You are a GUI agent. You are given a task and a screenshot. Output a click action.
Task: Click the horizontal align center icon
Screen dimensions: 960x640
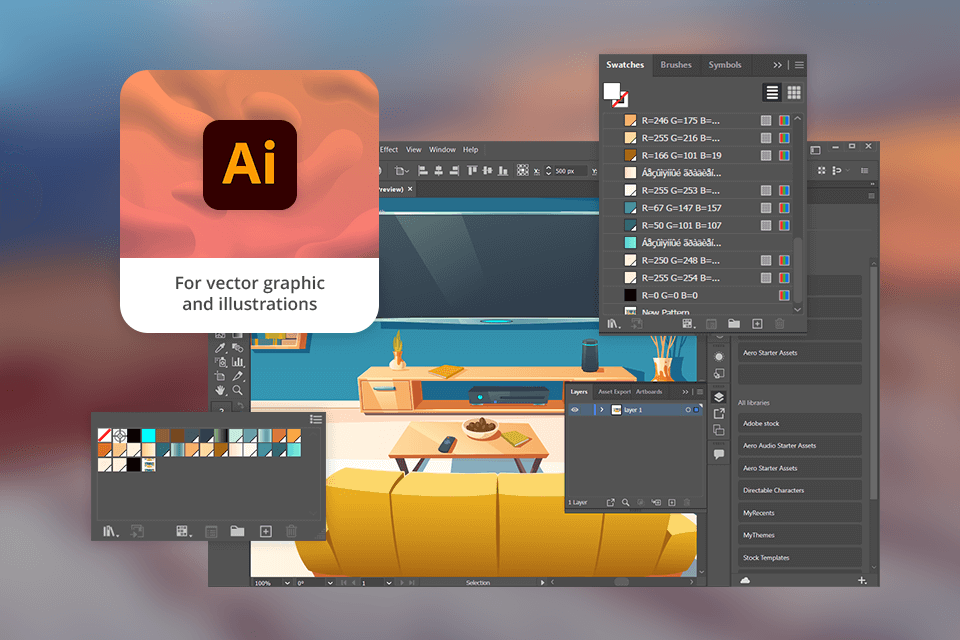438,170
